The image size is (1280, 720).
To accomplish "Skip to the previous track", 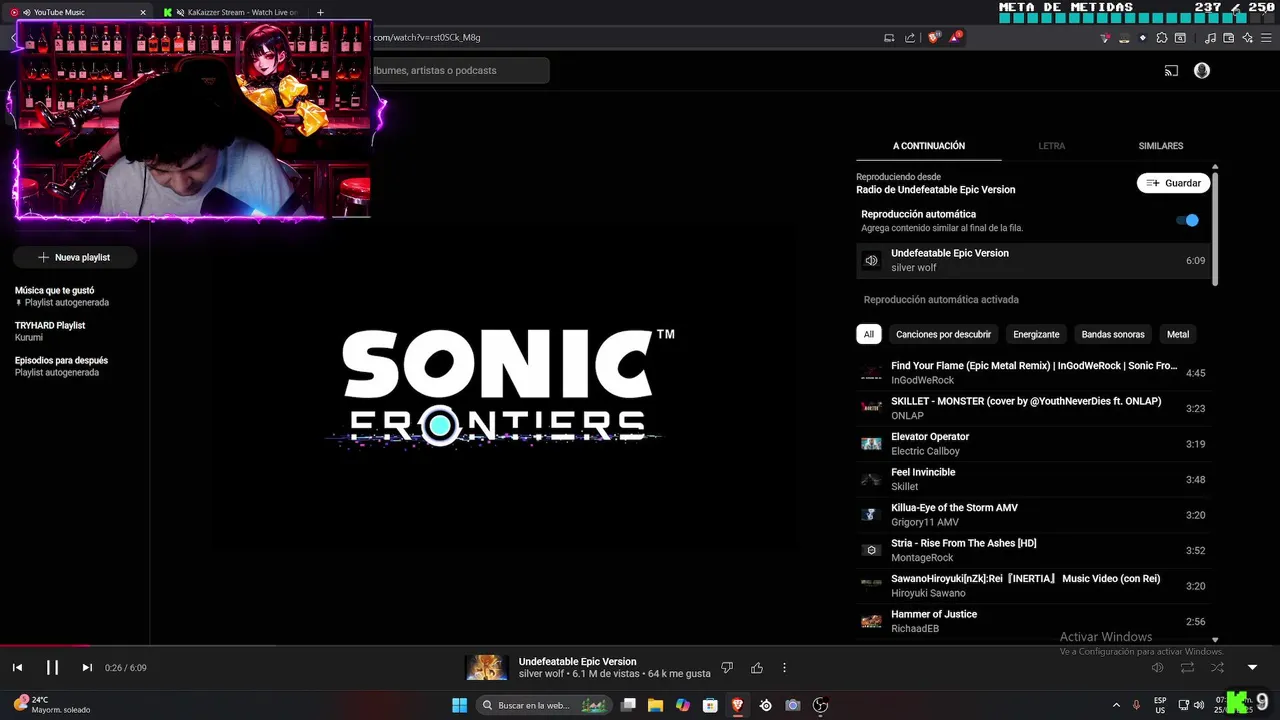I will (x=17, y=667).
